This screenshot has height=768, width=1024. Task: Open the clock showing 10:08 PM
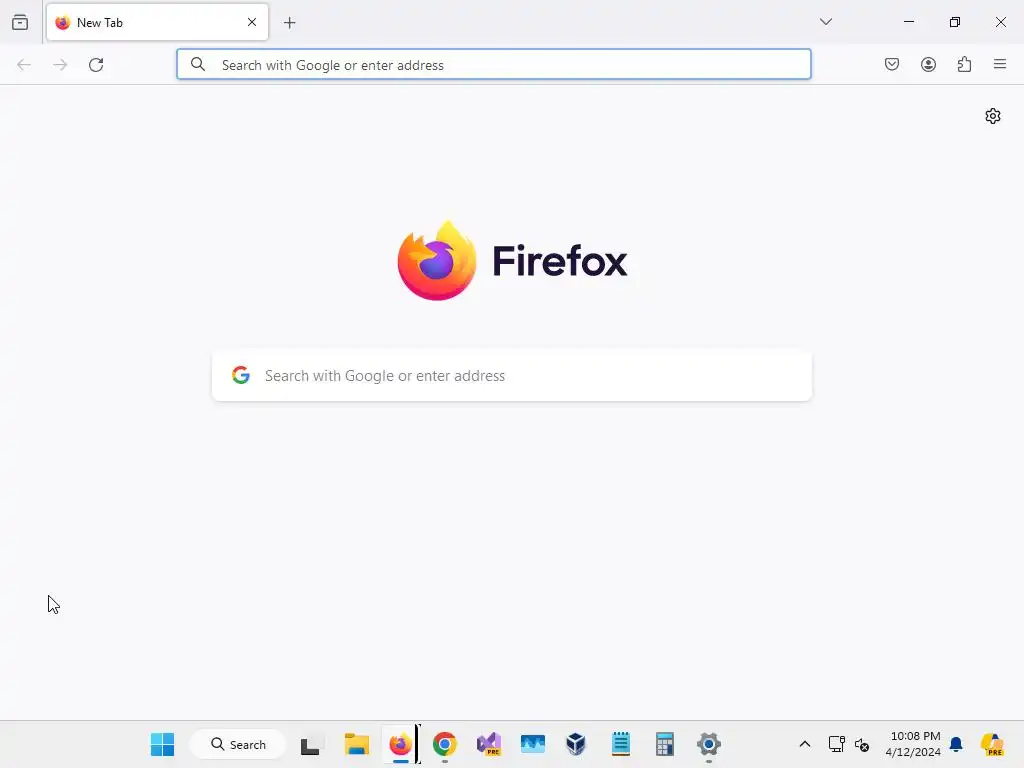tap(914, 744)
